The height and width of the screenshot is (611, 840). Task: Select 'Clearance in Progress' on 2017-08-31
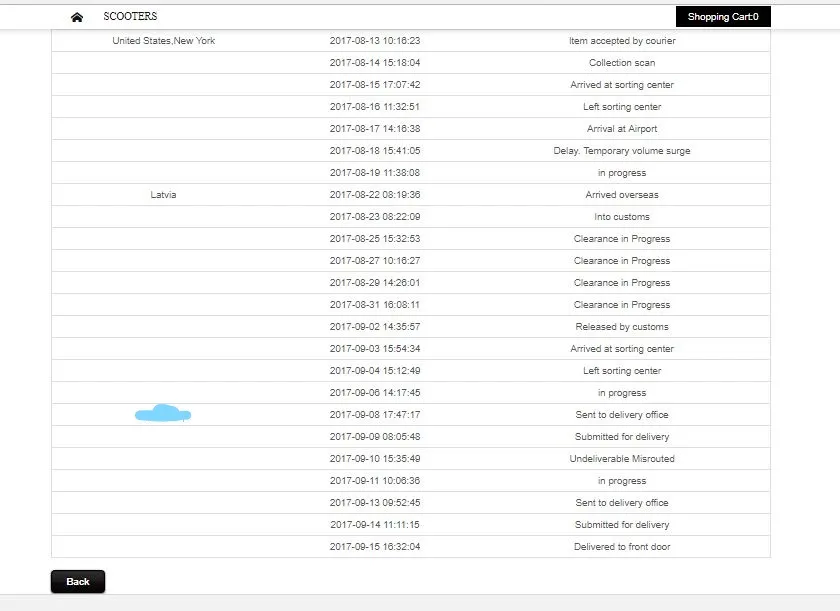[x=622, y=305]
